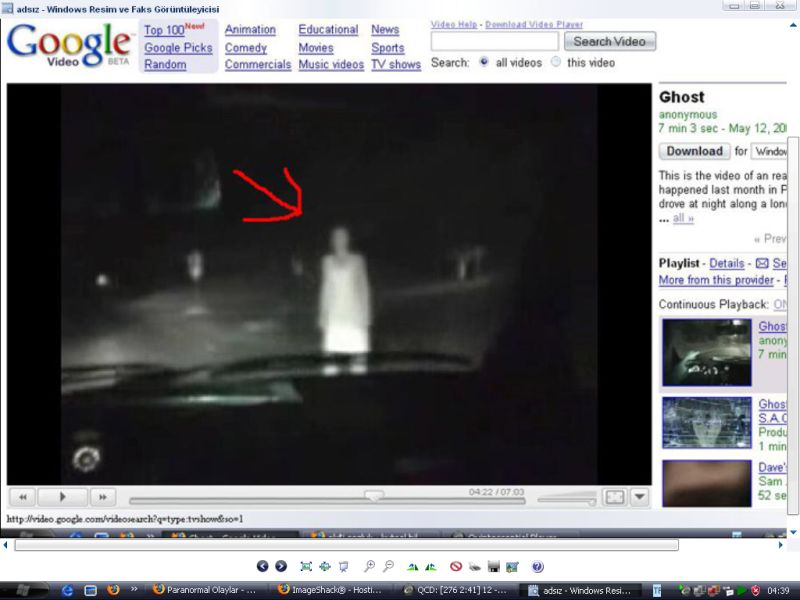Open the Top 100 category link
The image size is (800, 600).
[x=164, y=30]
